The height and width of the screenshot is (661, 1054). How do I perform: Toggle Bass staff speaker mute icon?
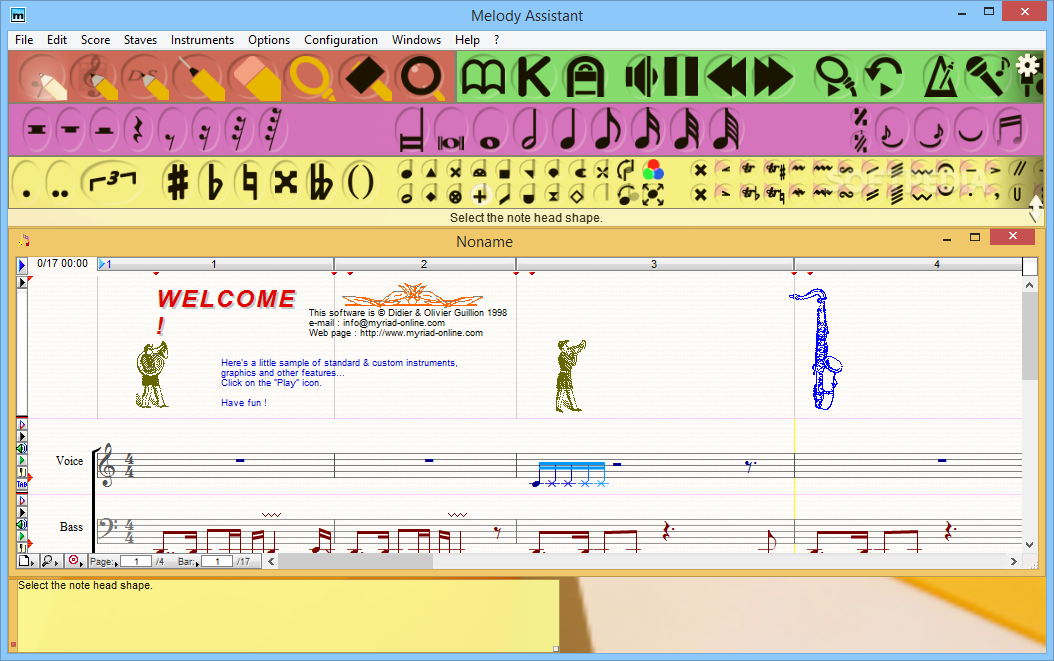coord(22,524)
